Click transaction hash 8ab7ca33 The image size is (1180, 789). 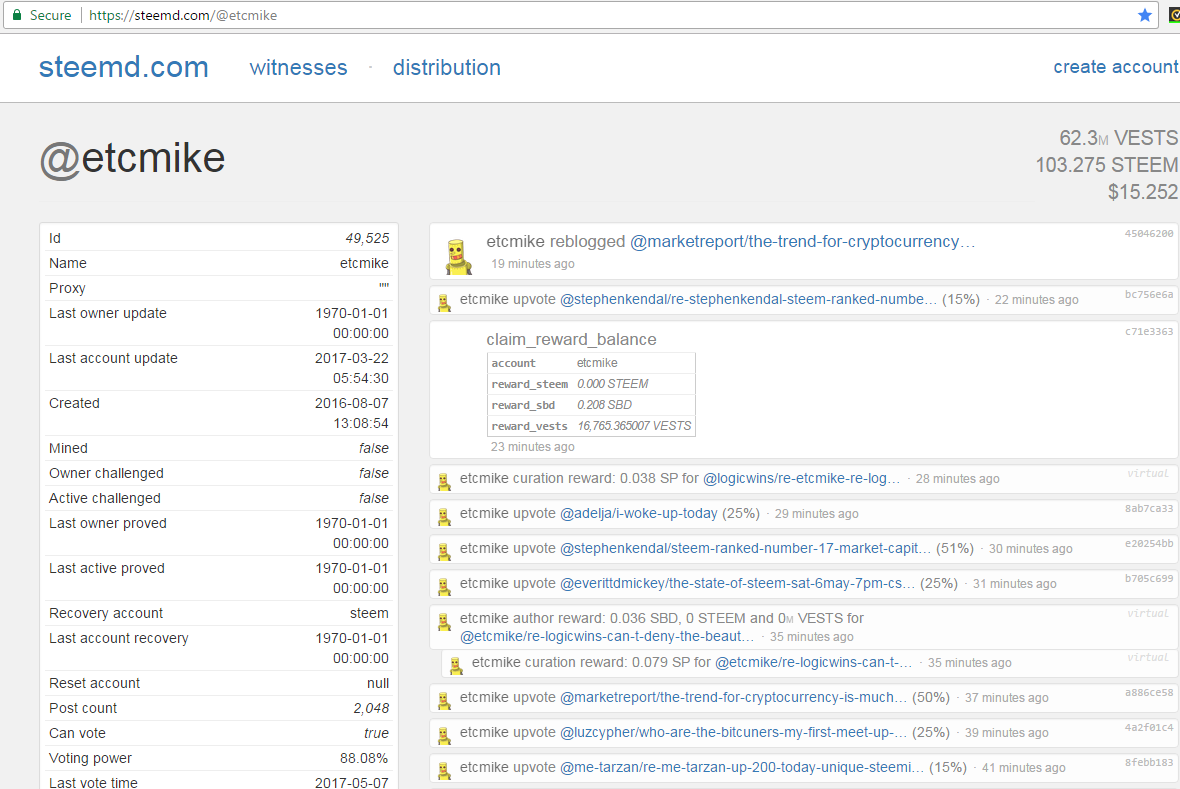[1148, 508]
